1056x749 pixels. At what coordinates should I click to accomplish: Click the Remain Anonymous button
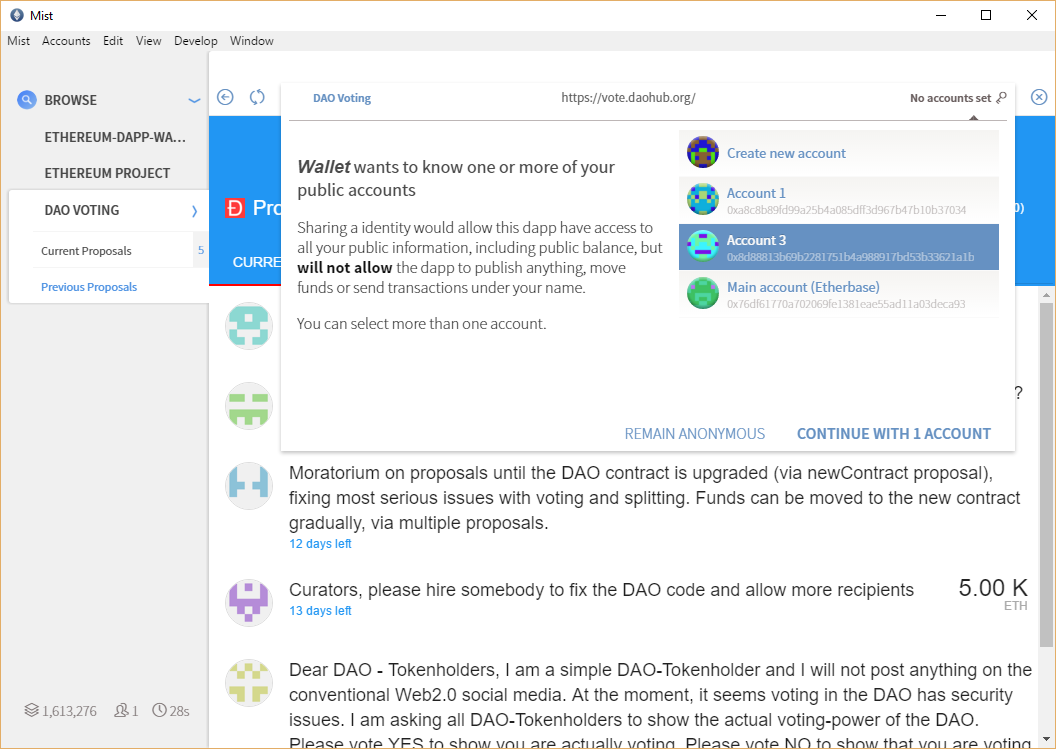point(694,433)
